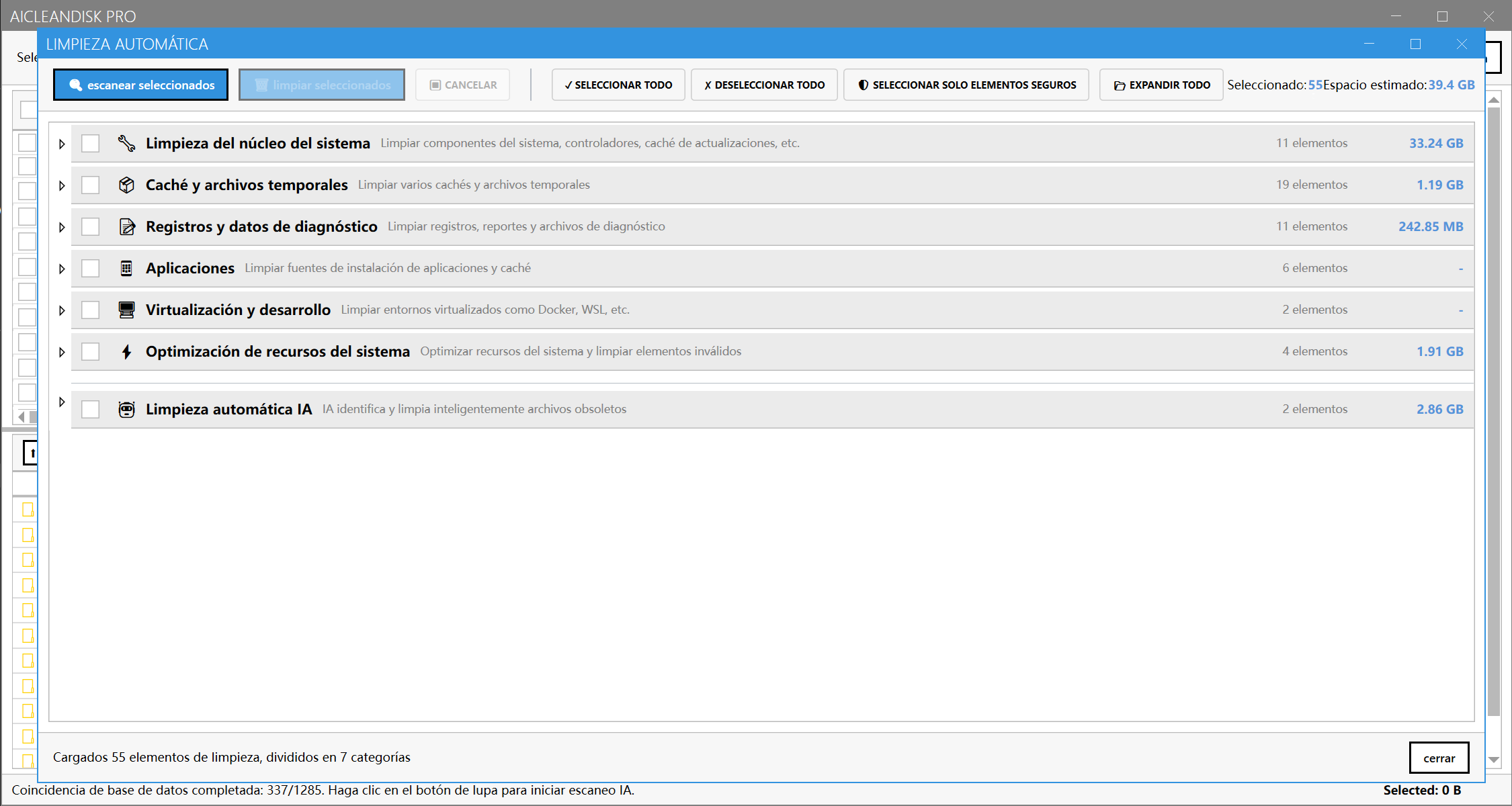Click the cerrar button at bottom right
1512x806 pixels.
pos(1439,758)
